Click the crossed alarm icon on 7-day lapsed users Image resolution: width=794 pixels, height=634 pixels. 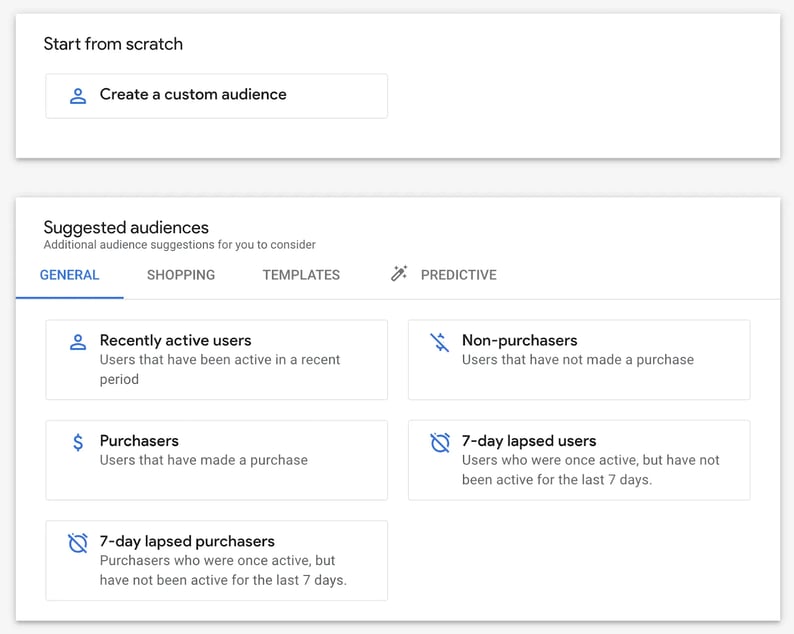click(440, 442)
